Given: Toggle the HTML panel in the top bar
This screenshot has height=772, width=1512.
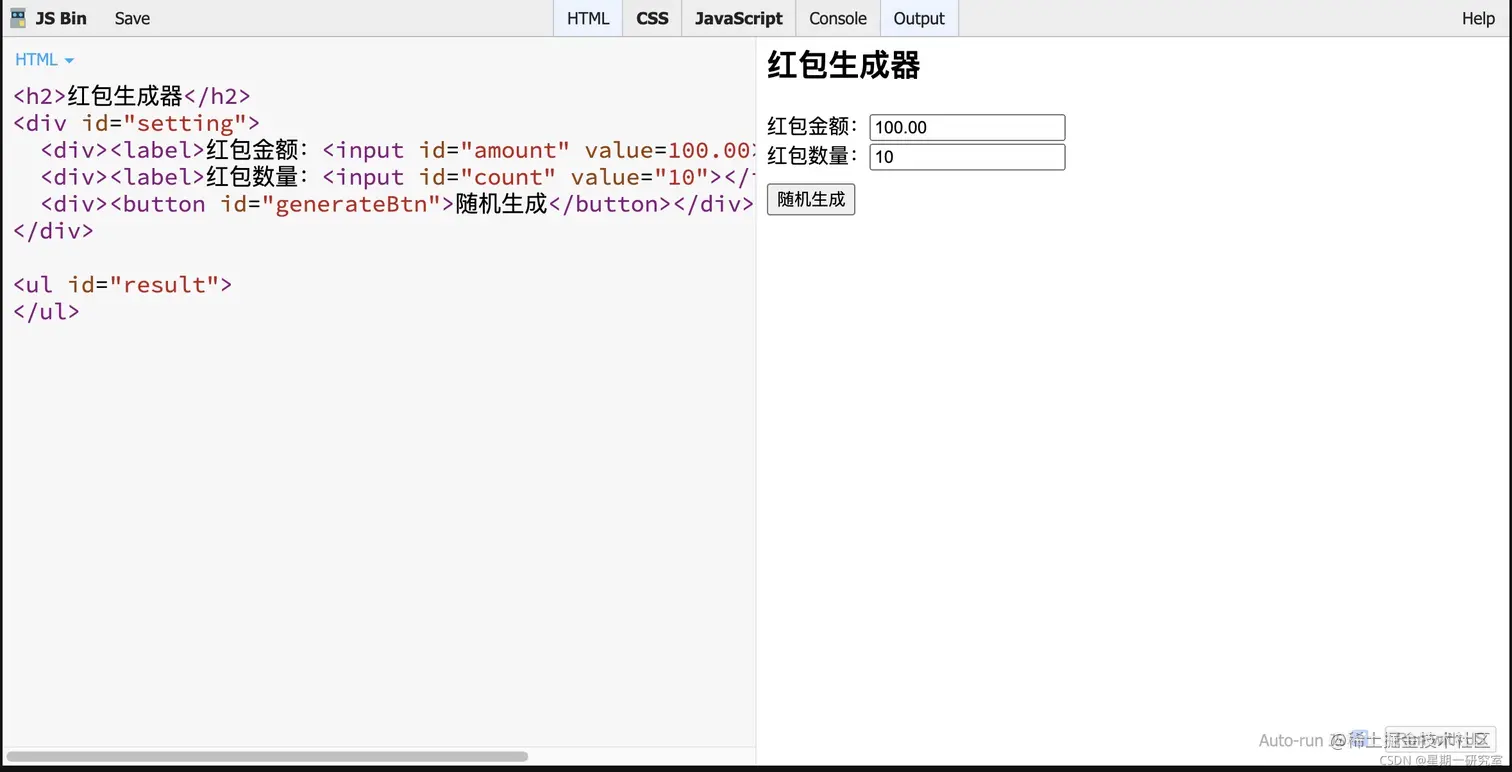Looking at the screenshot, I should 587,18.
